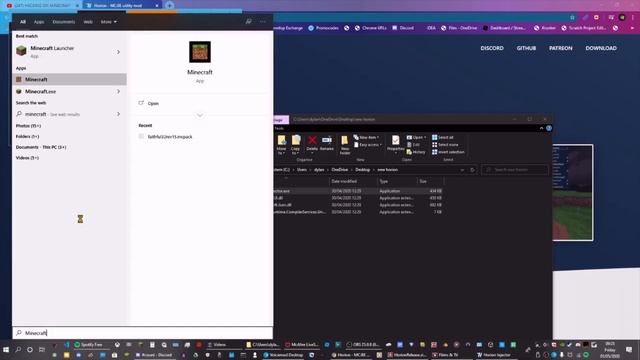Click History in Explorer ribbon
This screenshot has width=640, height=360.
coord(416,152)
